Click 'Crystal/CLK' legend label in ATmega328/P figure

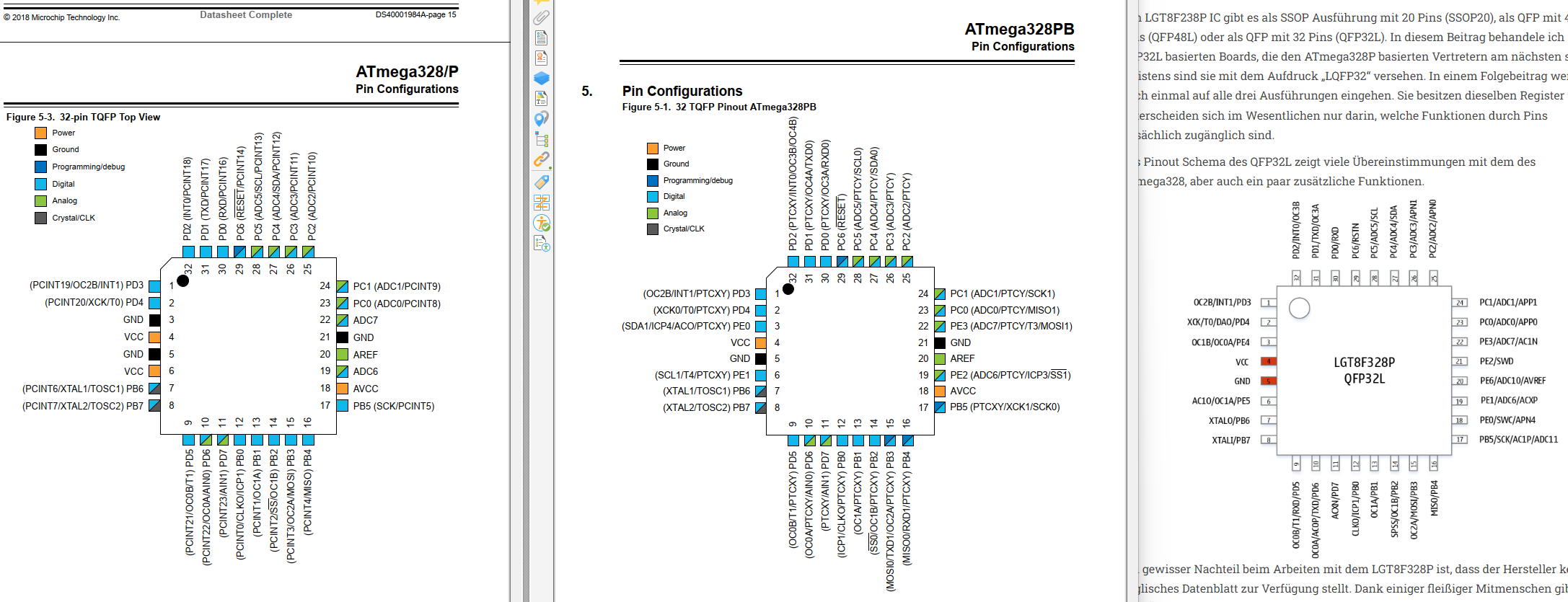pyautogui.click(x=74, y=218)
